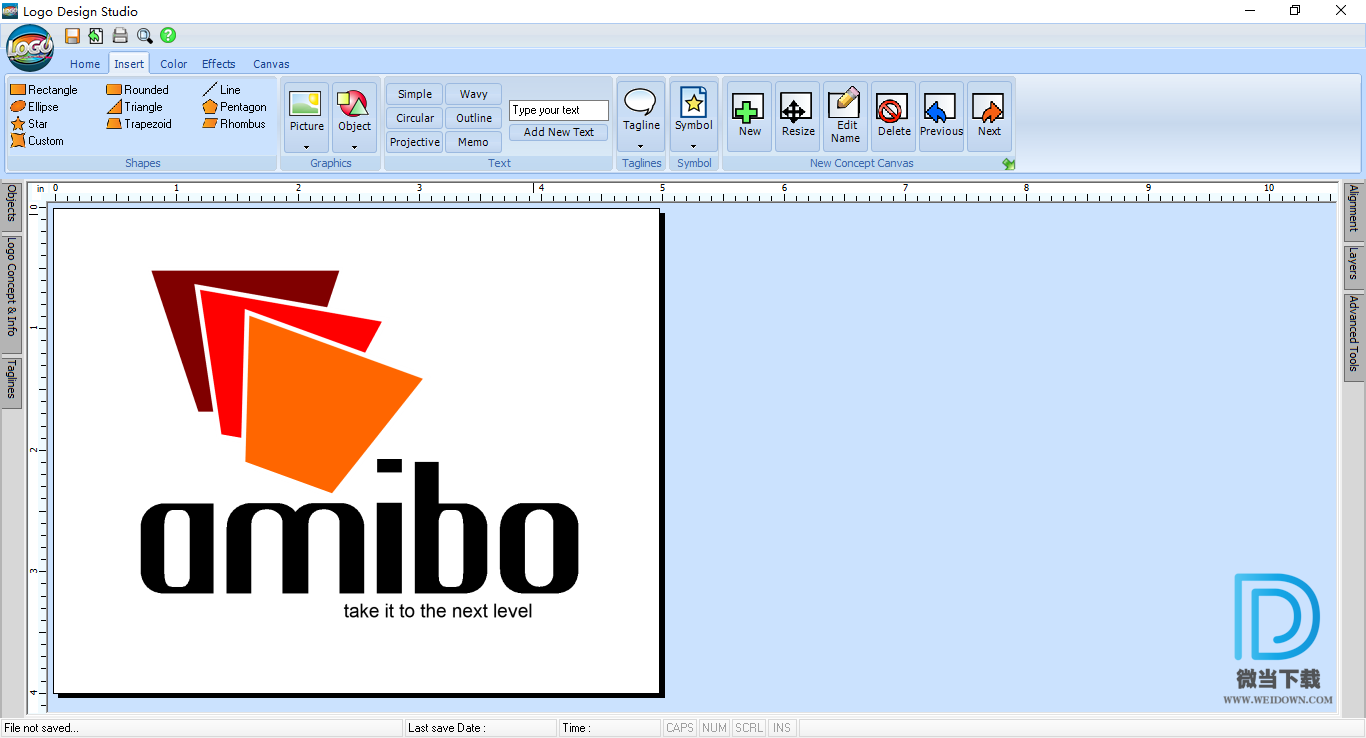Image resolution: width=1366 pixels, height=738 pixels.
Task: Open the Alignment side panel
Action: (1354, 212)
